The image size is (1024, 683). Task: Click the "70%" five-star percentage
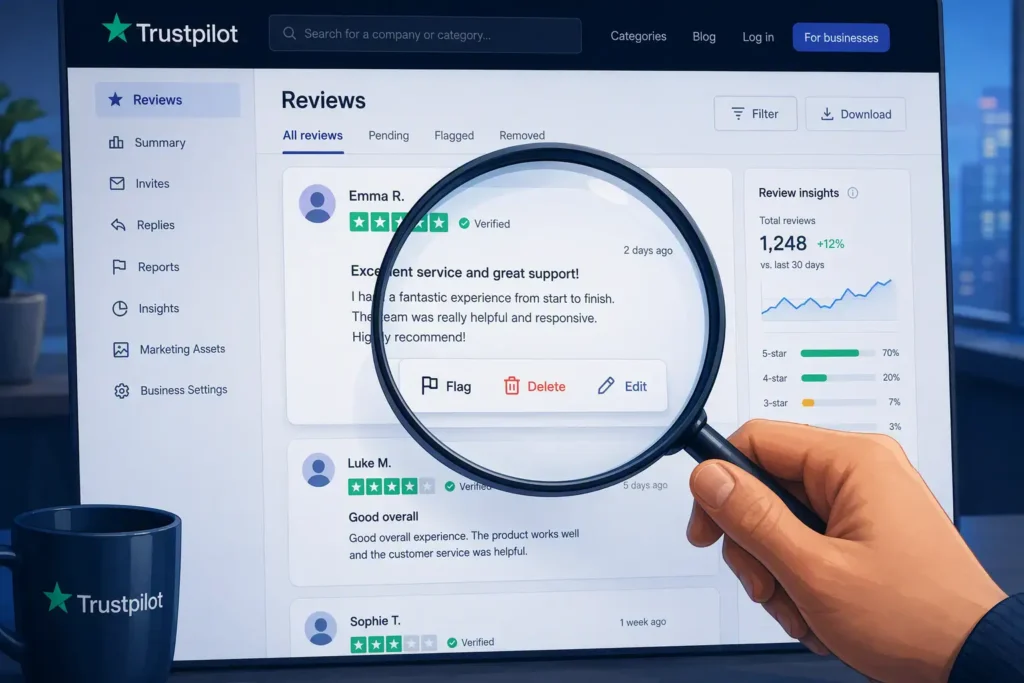[891, 353]
